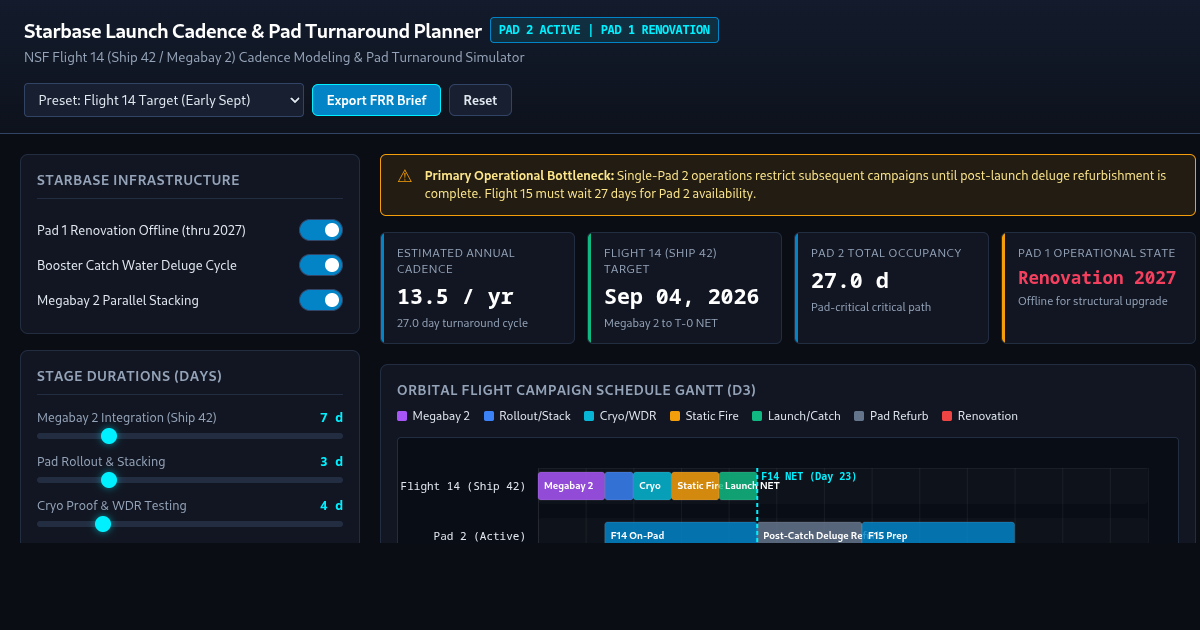
Task: Select the F14 On-Pad bar in Pad 2 row
Action: (x=681, y=533)
